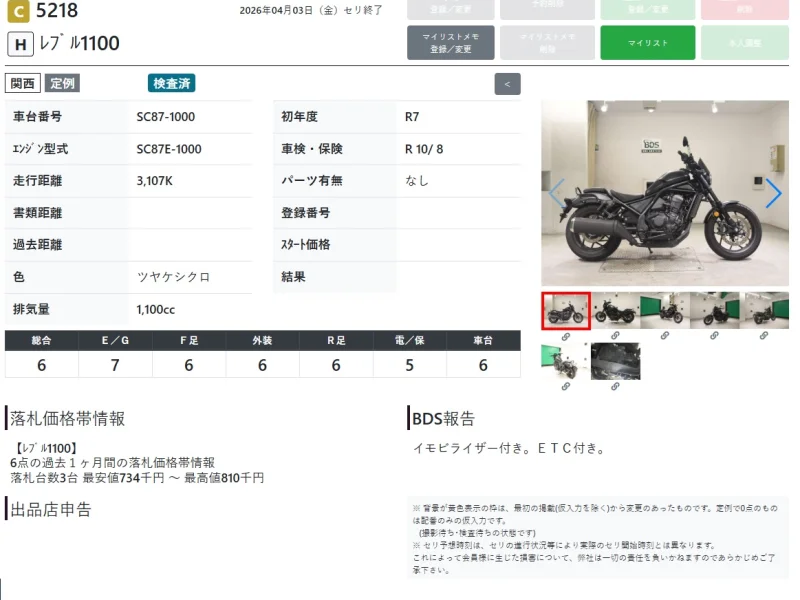Click the 落札台数3台 price range line
800x600 pixels.
click(x=137, y=478)
